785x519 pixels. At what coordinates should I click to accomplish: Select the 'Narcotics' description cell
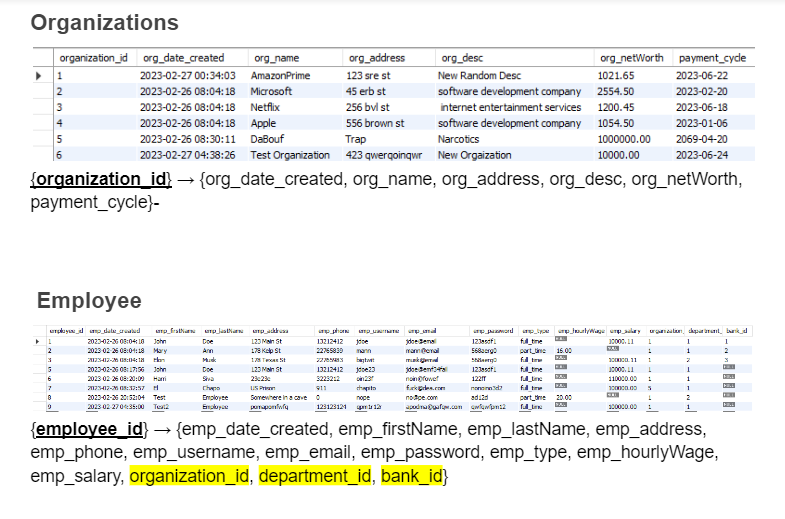pyautogui.click(x=458, y=139)
